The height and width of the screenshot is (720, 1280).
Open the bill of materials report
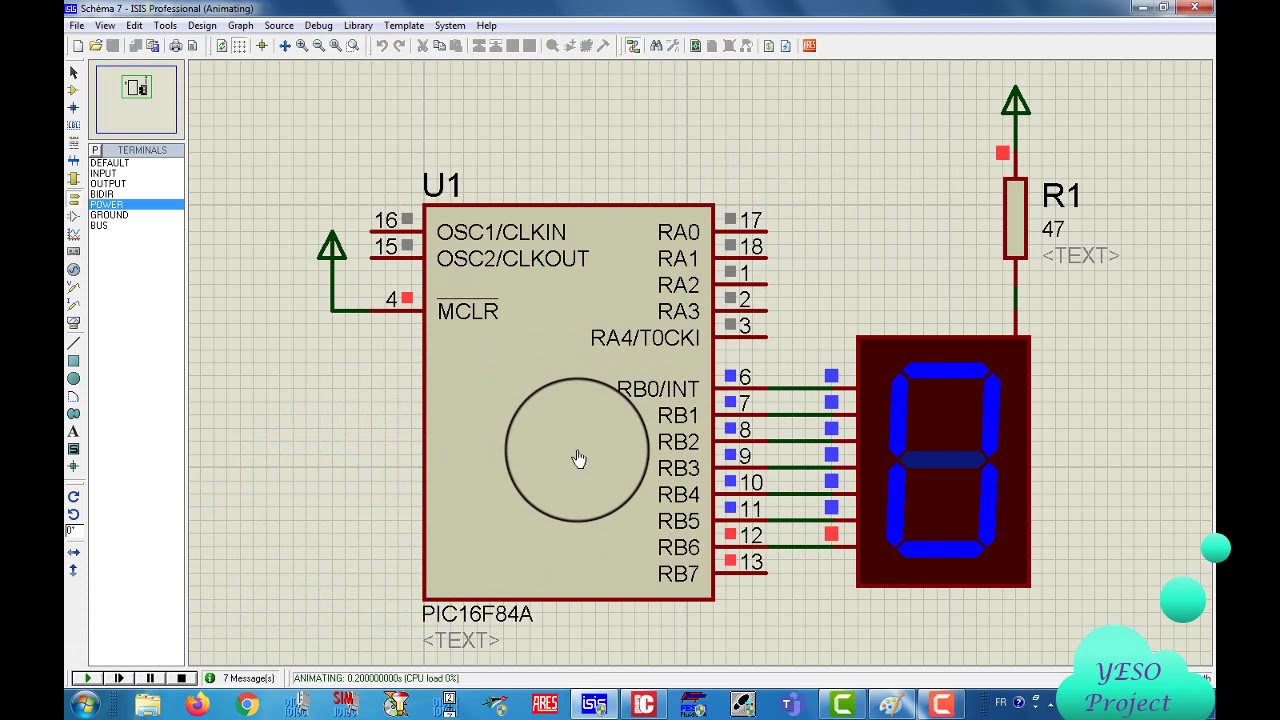coord(769,46)
